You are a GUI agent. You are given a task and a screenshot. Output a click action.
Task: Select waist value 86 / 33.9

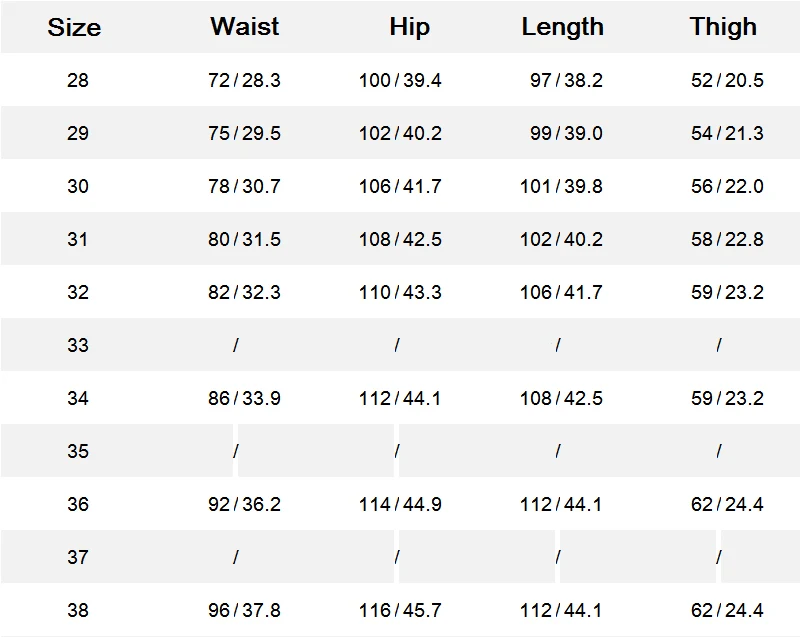[244, 398]
